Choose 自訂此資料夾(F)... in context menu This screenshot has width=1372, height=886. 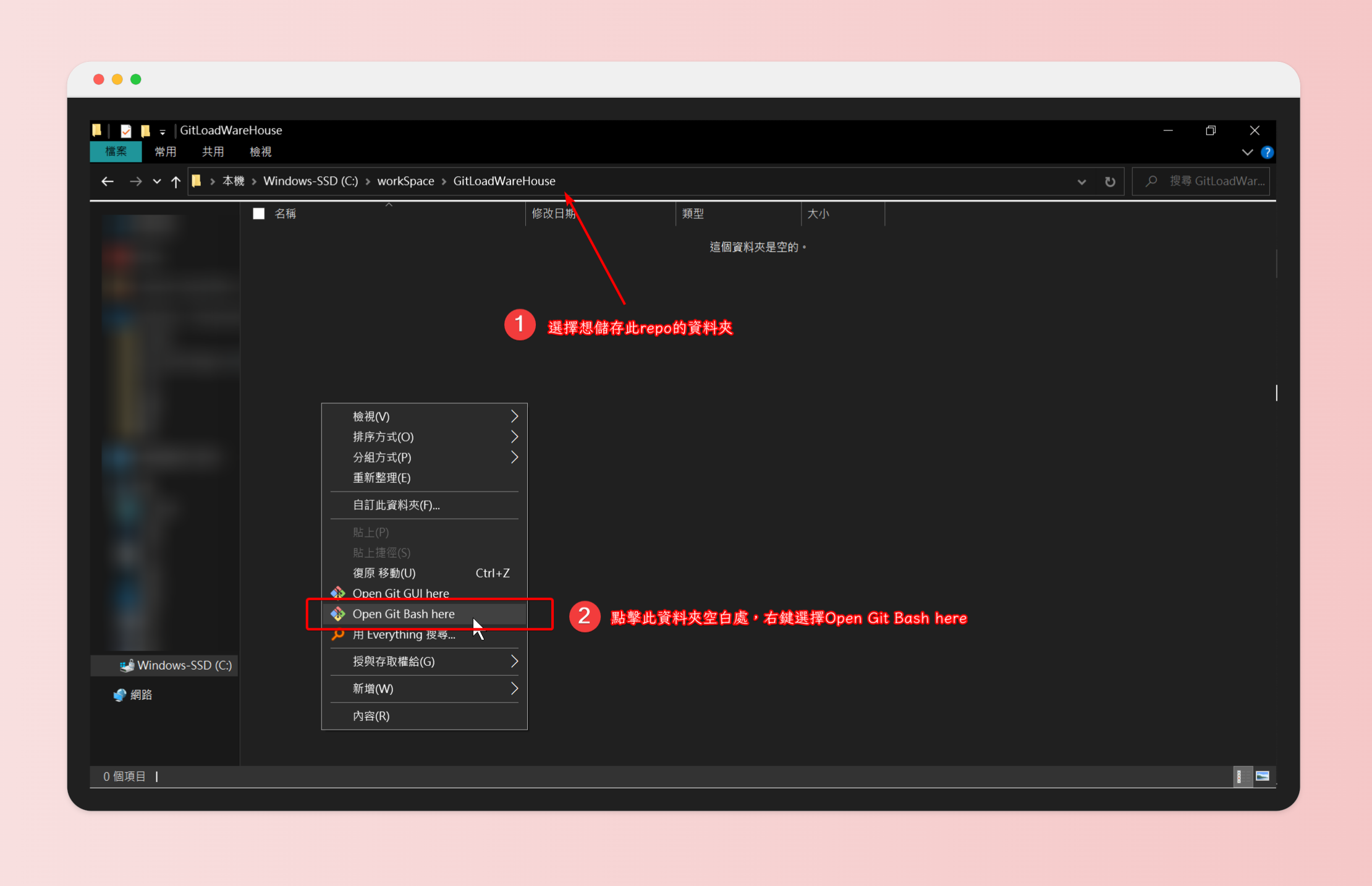click(424, 505)
